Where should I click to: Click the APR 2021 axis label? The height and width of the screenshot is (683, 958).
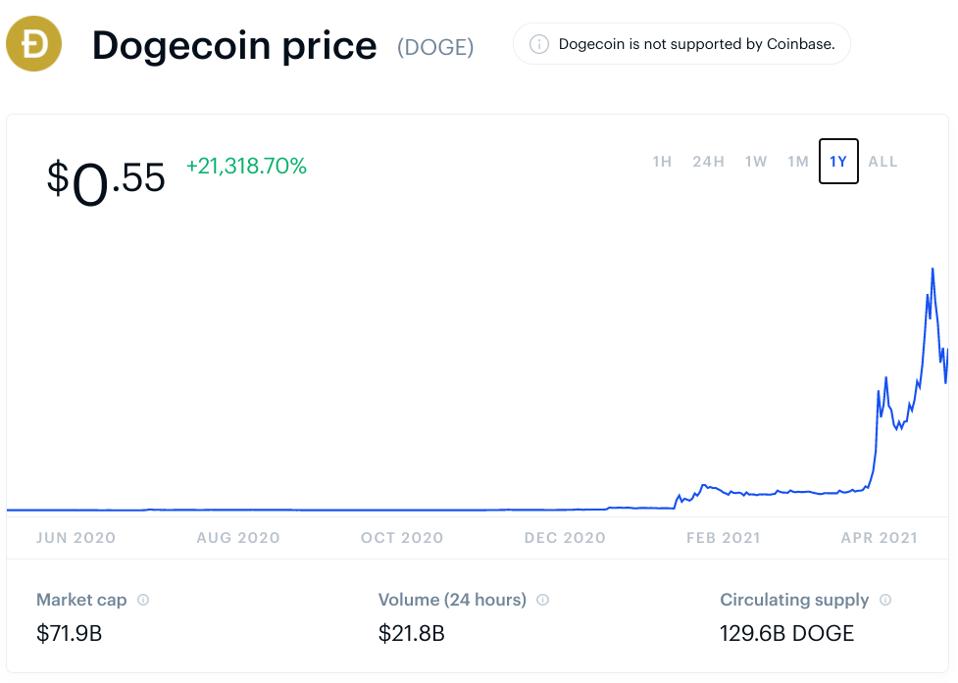pyautogui.click(x=879, y=538)
